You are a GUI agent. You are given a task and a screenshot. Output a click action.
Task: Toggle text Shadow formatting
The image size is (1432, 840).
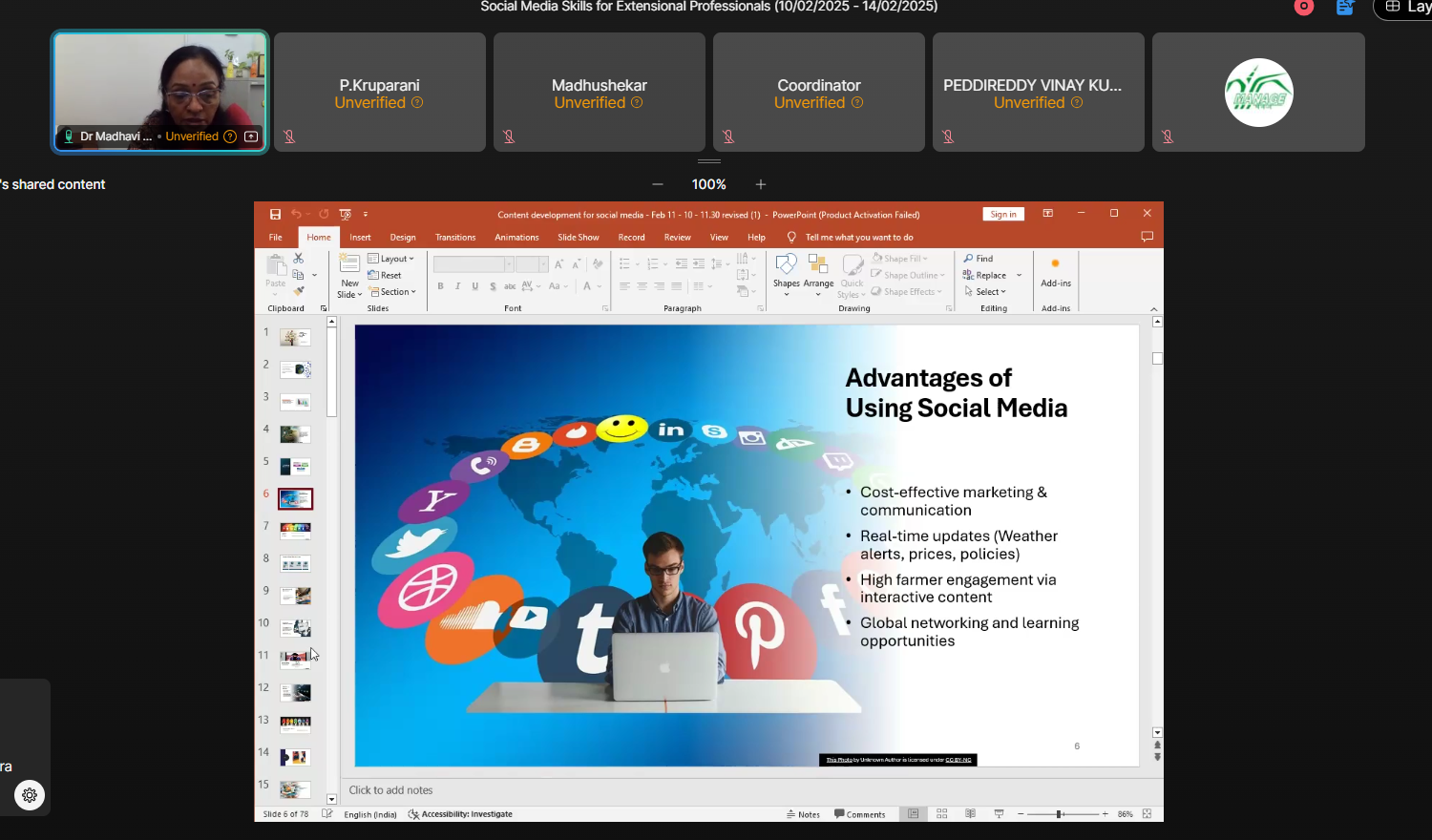[x=493, y=286]
